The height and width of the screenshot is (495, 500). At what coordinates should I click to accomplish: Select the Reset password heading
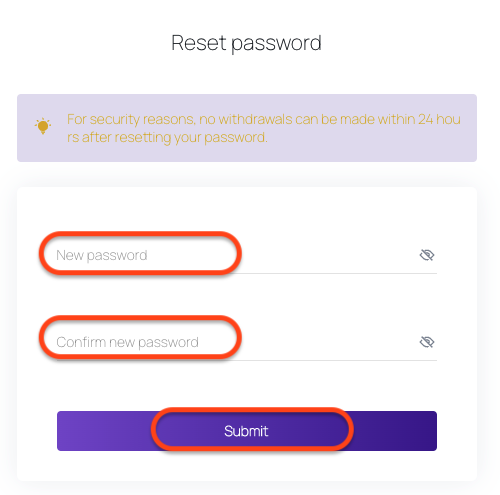pyautogui.click(x=246, y=43)
